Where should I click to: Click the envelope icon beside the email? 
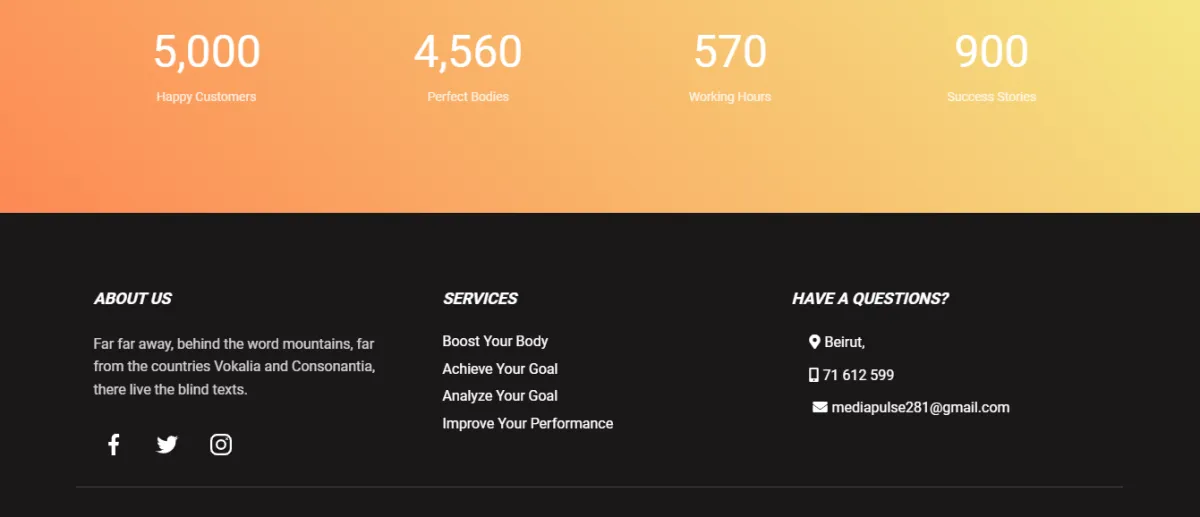point(820,407)
